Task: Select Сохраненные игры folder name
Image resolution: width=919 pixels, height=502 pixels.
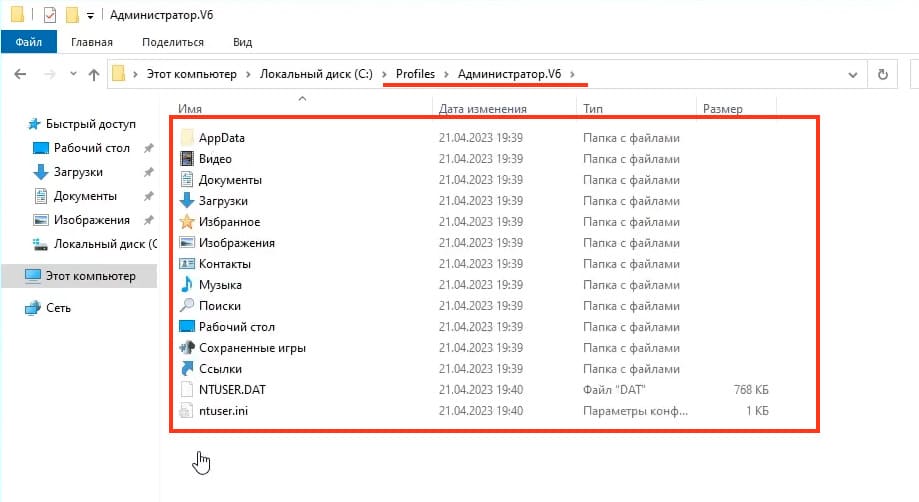Action: click(252, 348)
